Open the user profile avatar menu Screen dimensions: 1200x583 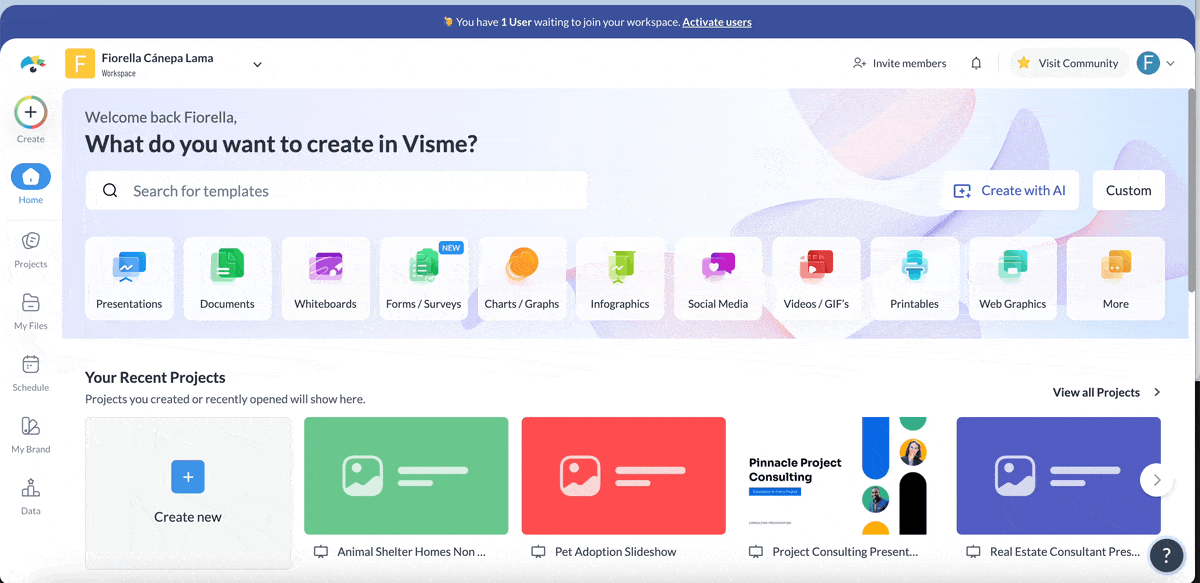tap(1155, 63)
